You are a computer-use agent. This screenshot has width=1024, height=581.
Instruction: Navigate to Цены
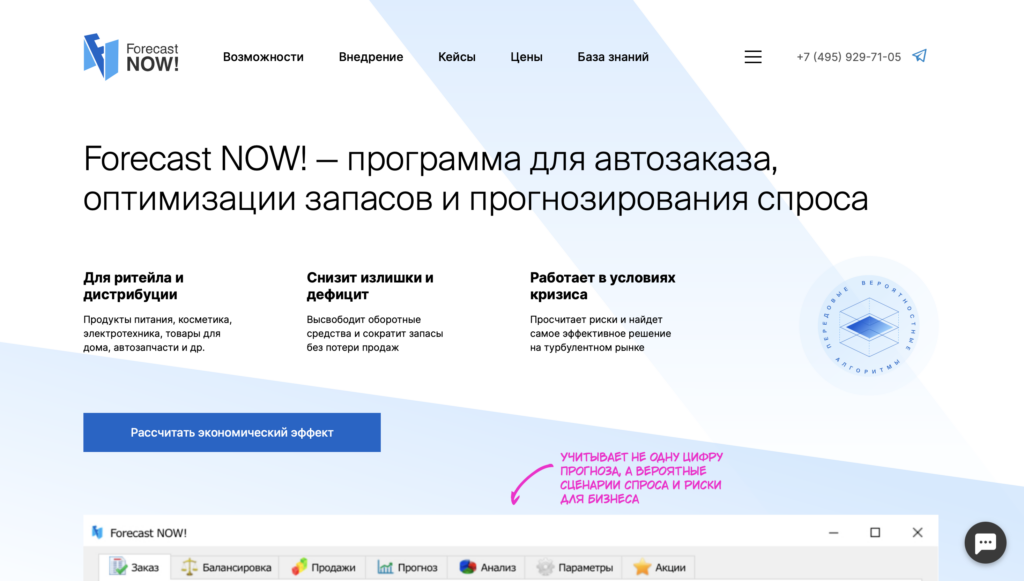(x=526, y=57)
